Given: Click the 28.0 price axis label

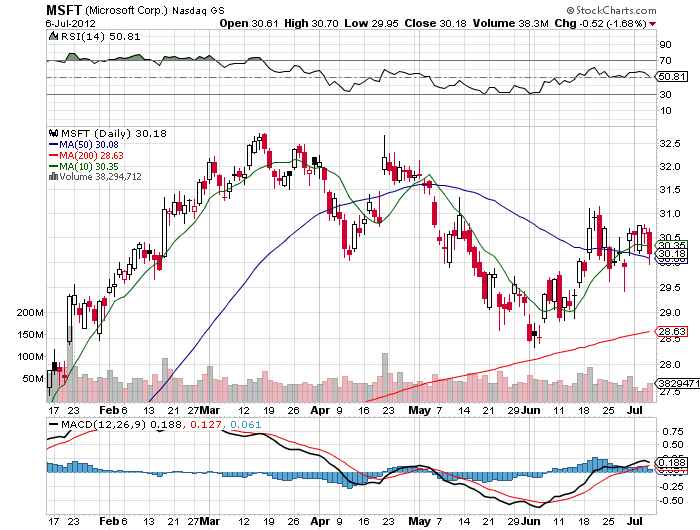Looking at the screenshot, I should pyautogui.click(x=670, y=365).
